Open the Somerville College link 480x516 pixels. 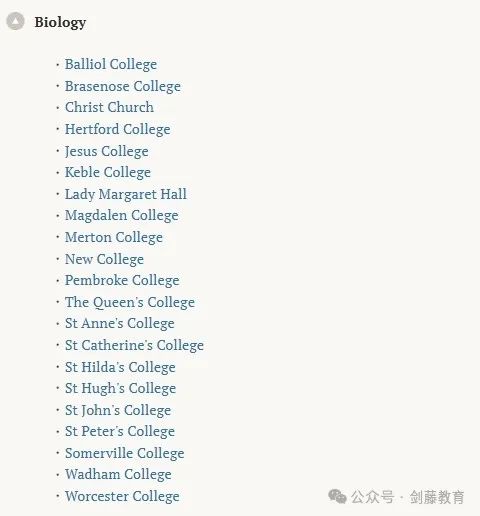point(125,453)
